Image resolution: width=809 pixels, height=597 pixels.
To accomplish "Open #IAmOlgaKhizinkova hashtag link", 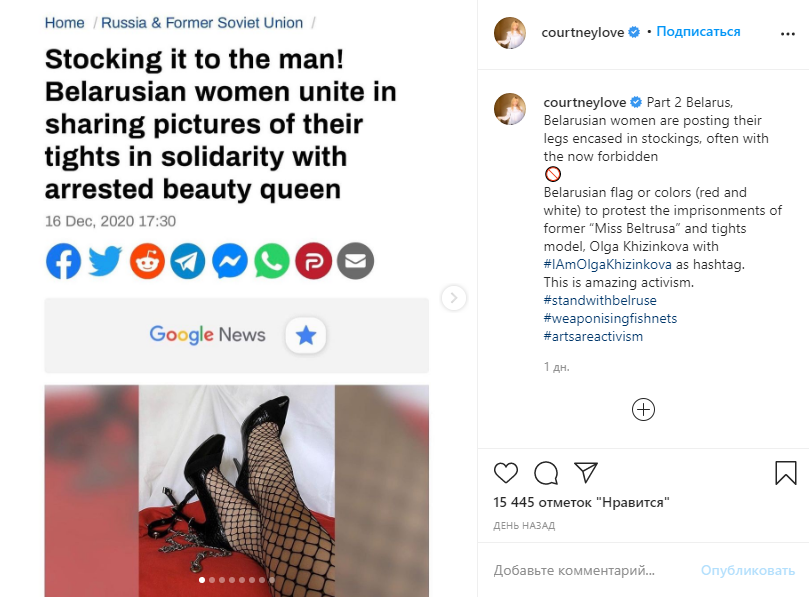I will point(608,264).
